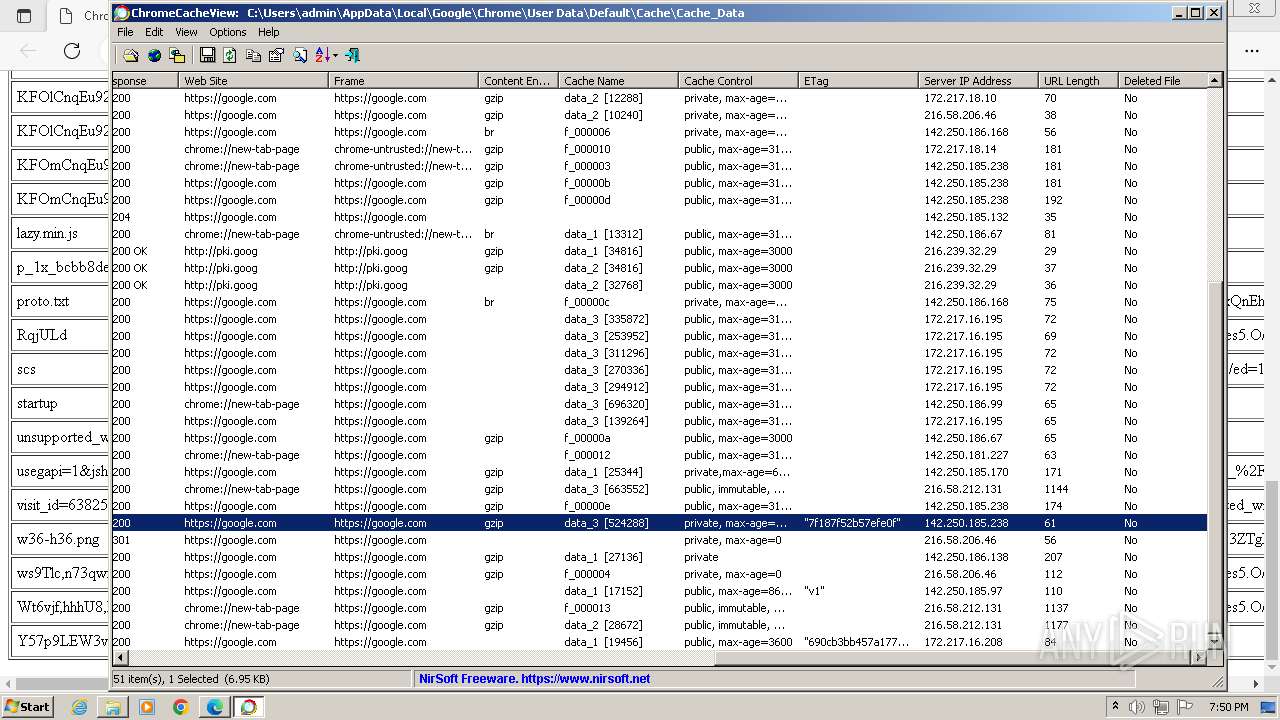Open the three-dot menu of background browser

(1252, 50)
